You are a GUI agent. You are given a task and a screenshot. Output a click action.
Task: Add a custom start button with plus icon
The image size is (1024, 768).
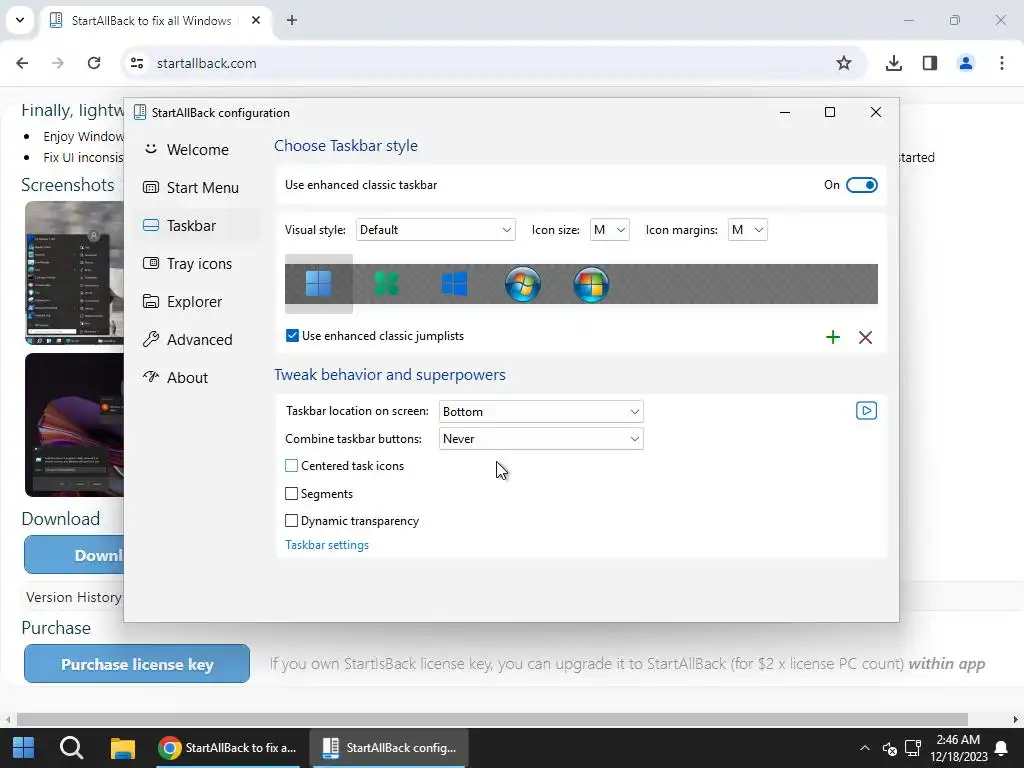[833, 337]
